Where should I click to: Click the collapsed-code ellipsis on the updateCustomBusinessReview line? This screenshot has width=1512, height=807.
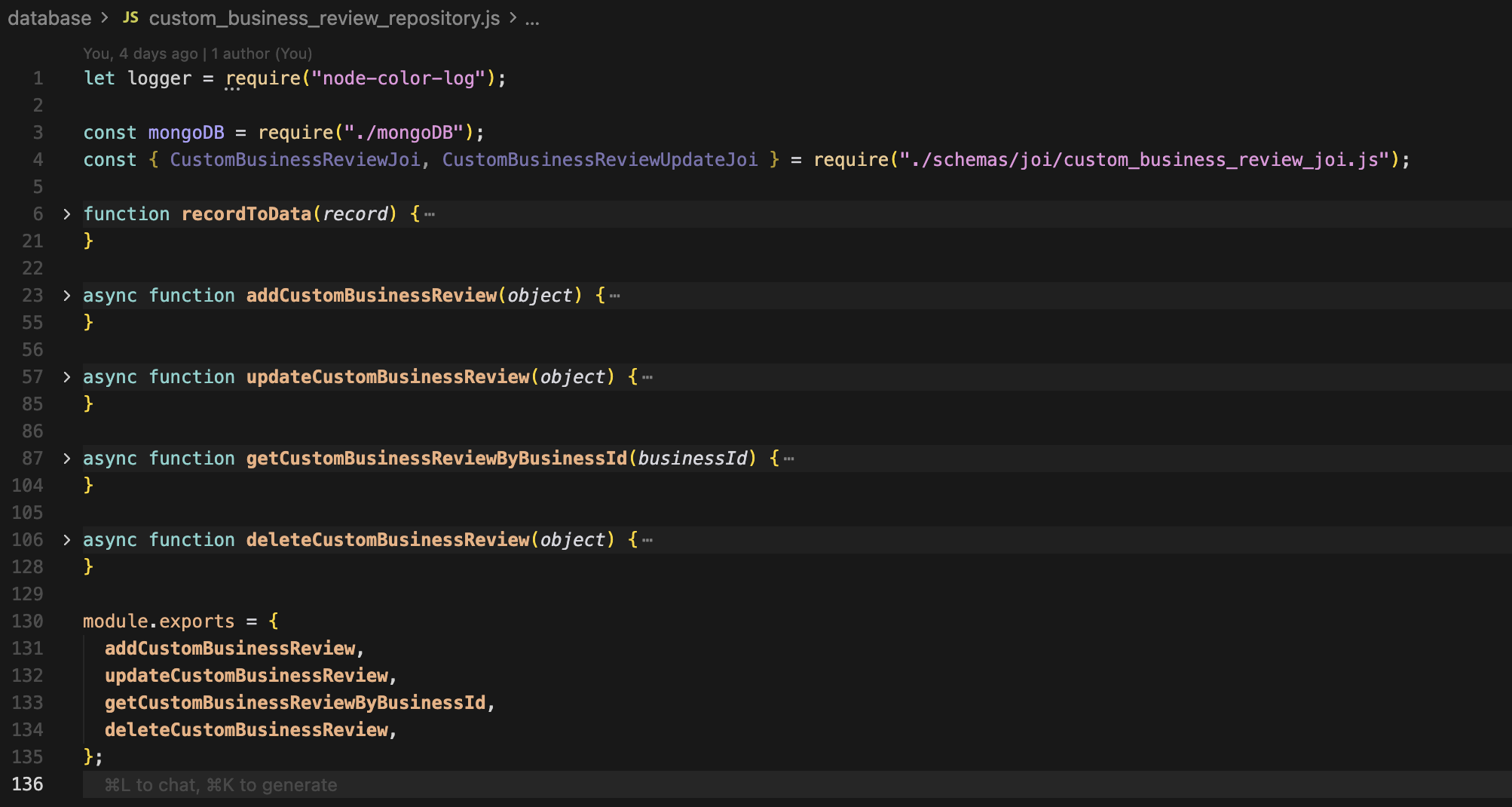(x=647, y=377)
